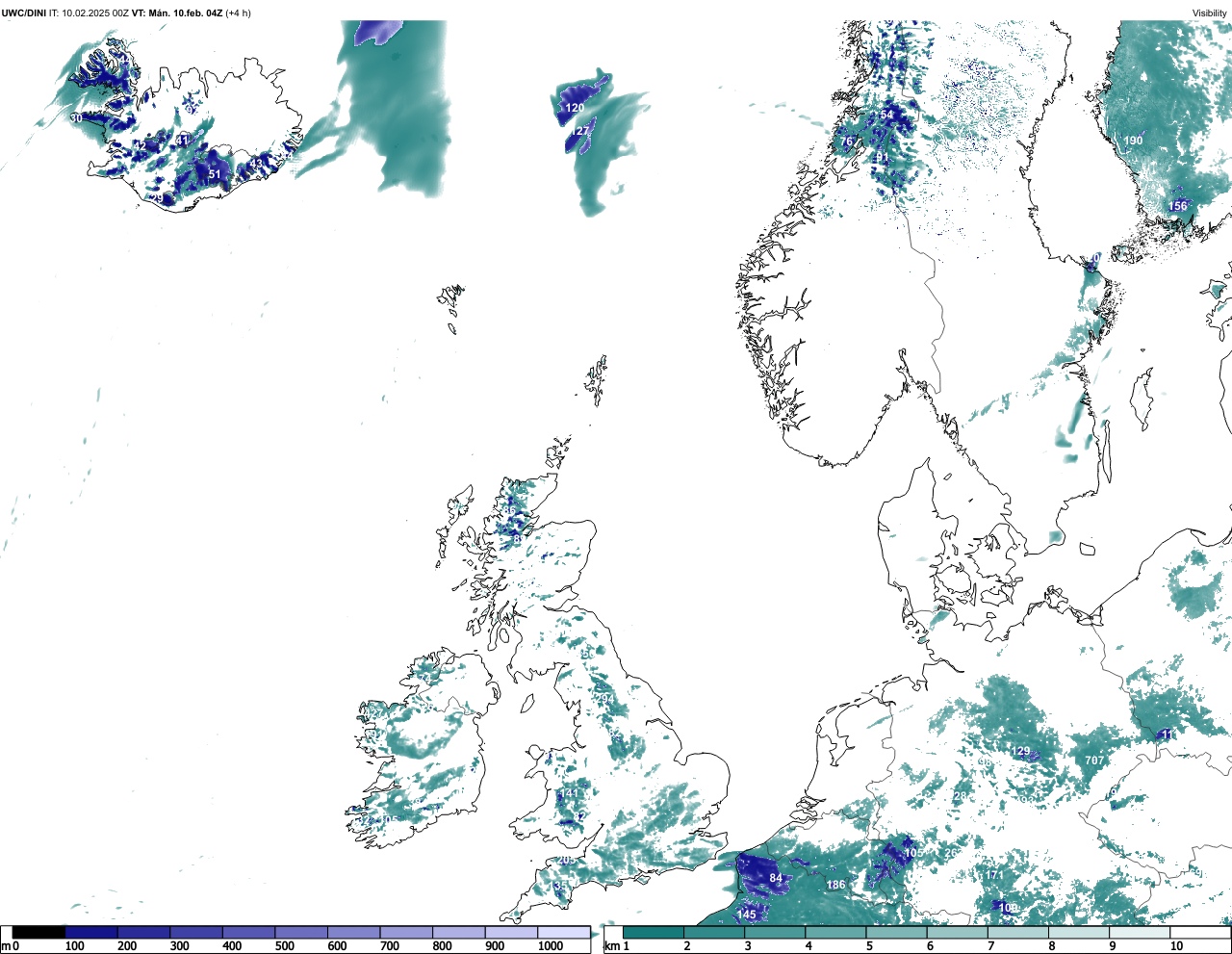Screen dimensions: 1232x954
Task: Click the '51' value in southern Iceland
Action: [x=215, y=174]
